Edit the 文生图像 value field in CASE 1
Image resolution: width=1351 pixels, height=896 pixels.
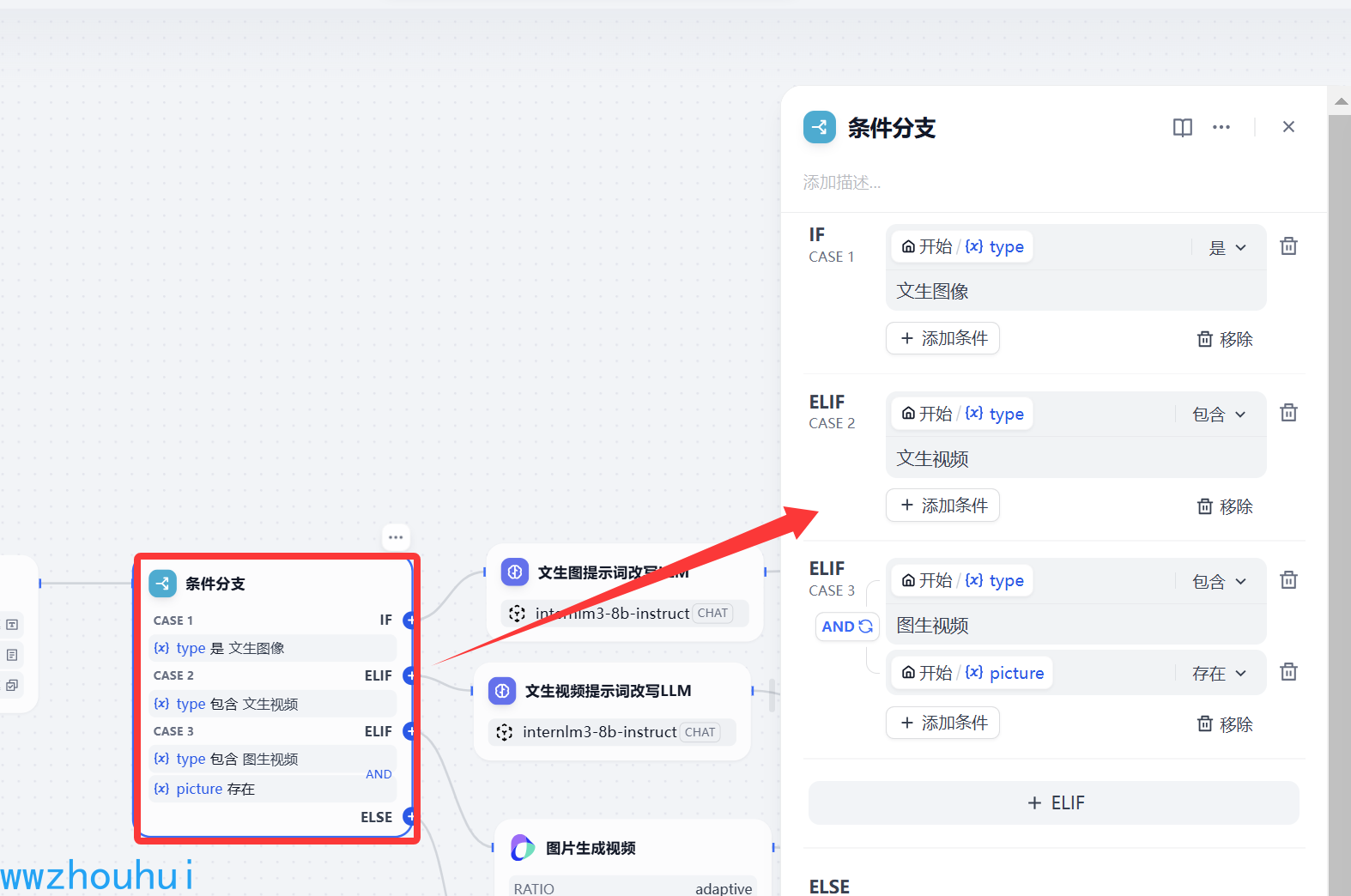[x=1076, y=291]
